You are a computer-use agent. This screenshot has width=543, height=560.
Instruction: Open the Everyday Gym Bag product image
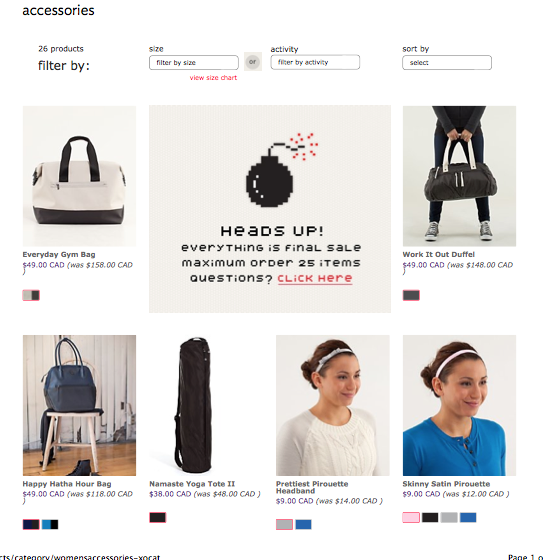click(79, 176)
